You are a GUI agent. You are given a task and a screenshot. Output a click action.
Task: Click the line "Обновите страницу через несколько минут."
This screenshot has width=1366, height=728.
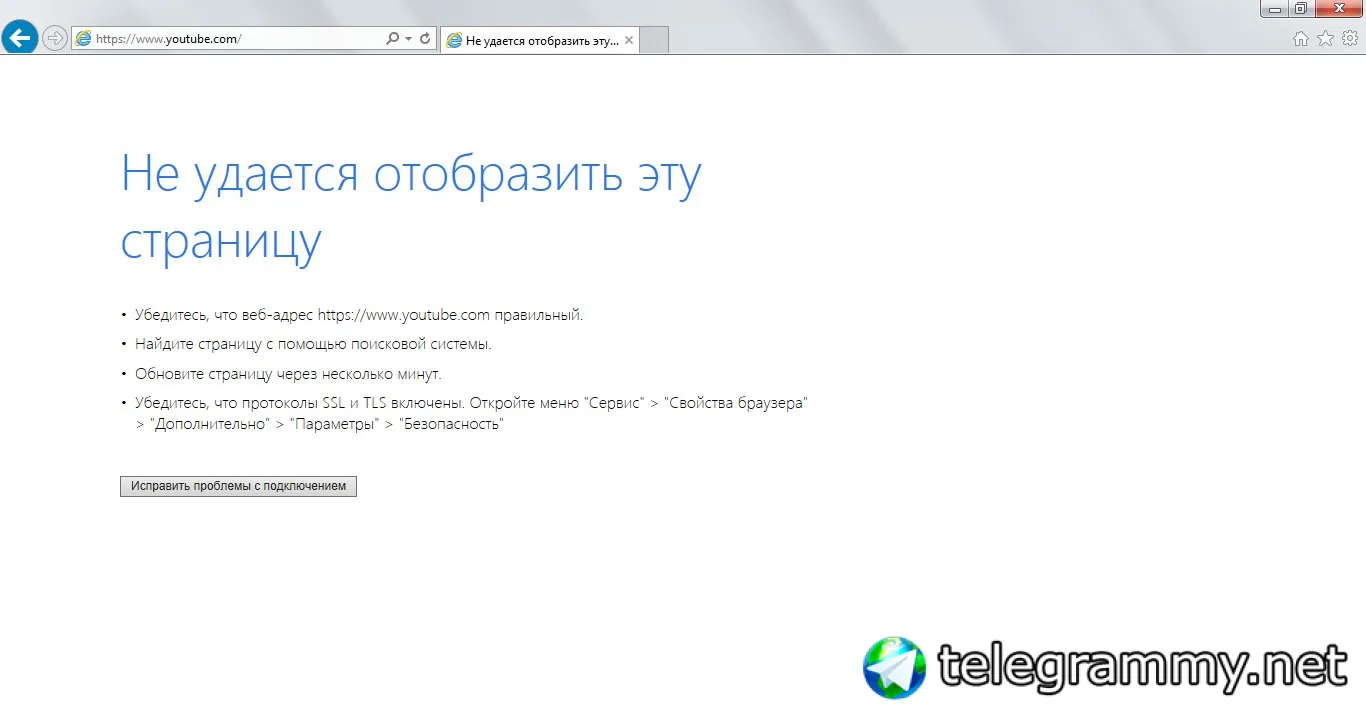(288, 374)
